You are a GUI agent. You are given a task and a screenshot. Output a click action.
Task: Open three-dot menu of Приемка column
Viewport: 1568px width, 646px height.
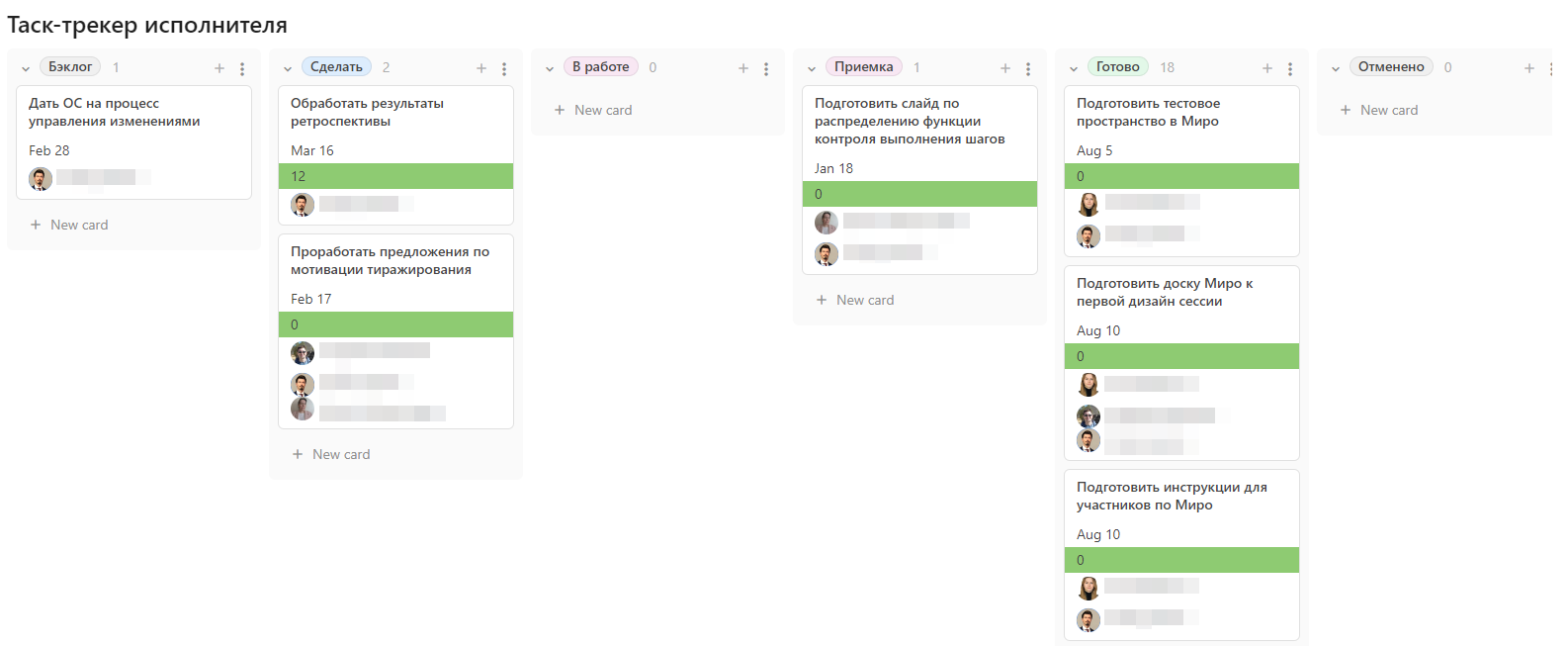(x=1028, y=68)
